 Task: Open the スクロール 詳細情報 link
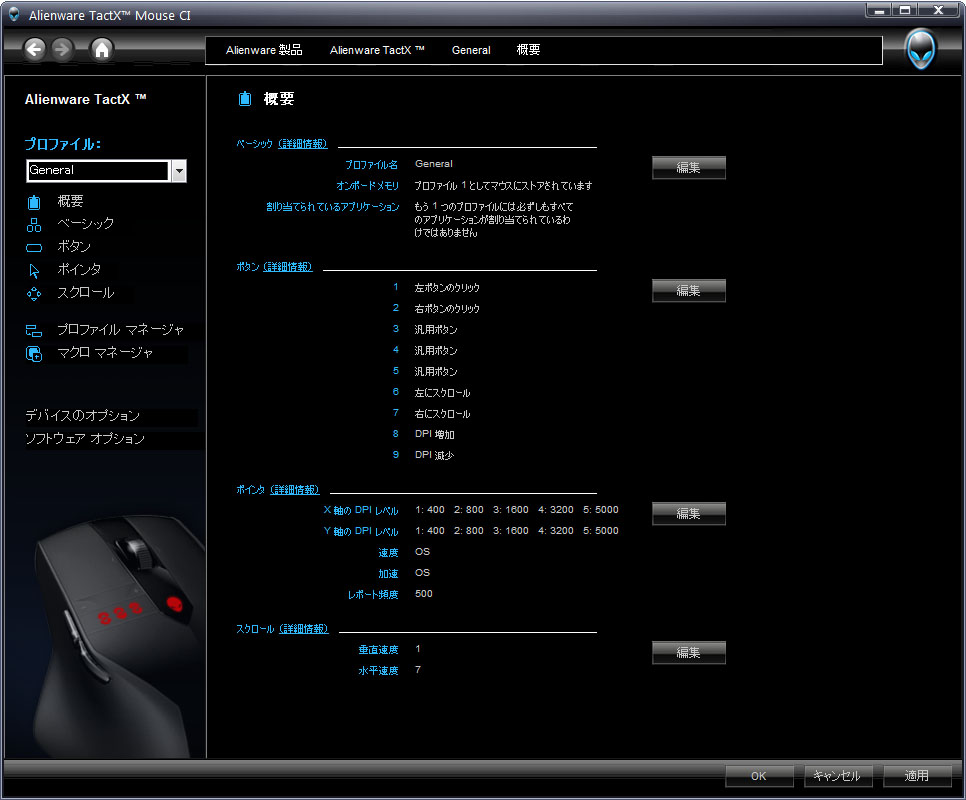304,629
